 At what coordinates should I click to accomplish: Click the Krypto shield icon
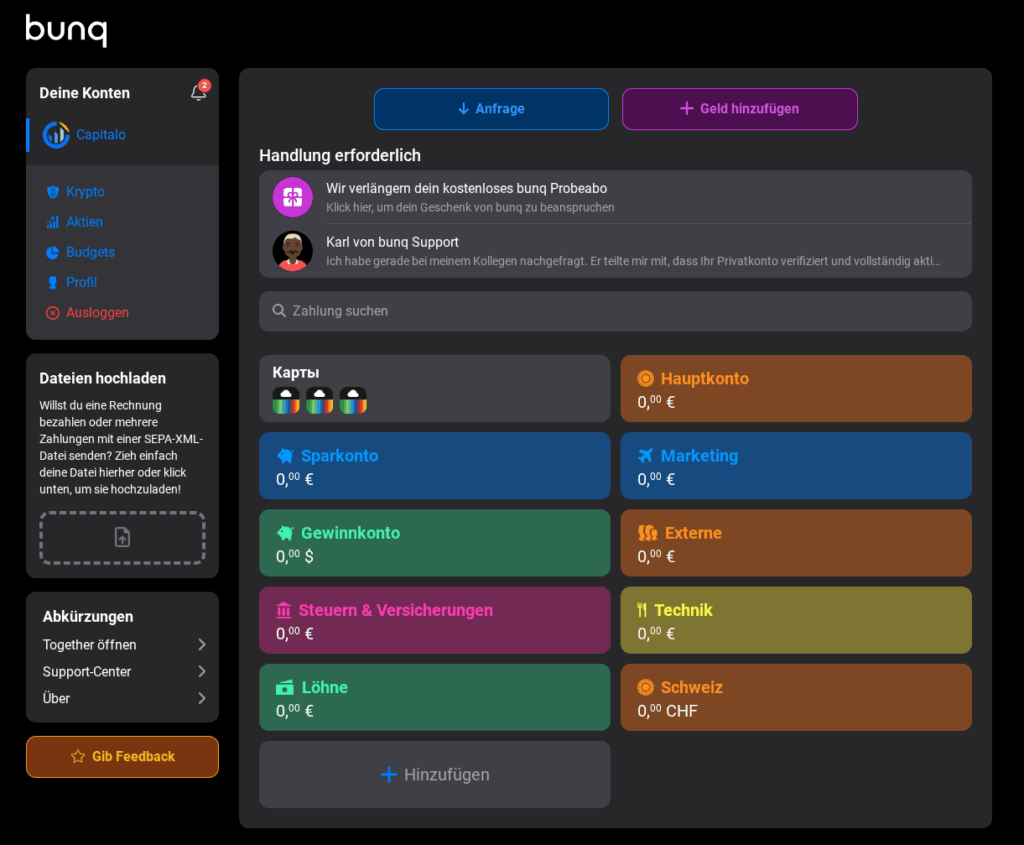pos(53,192)
